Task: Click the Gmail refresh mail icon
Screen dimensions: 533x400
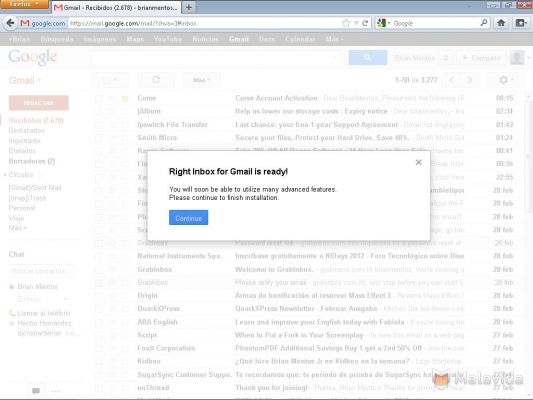Action: click(156, 80)
